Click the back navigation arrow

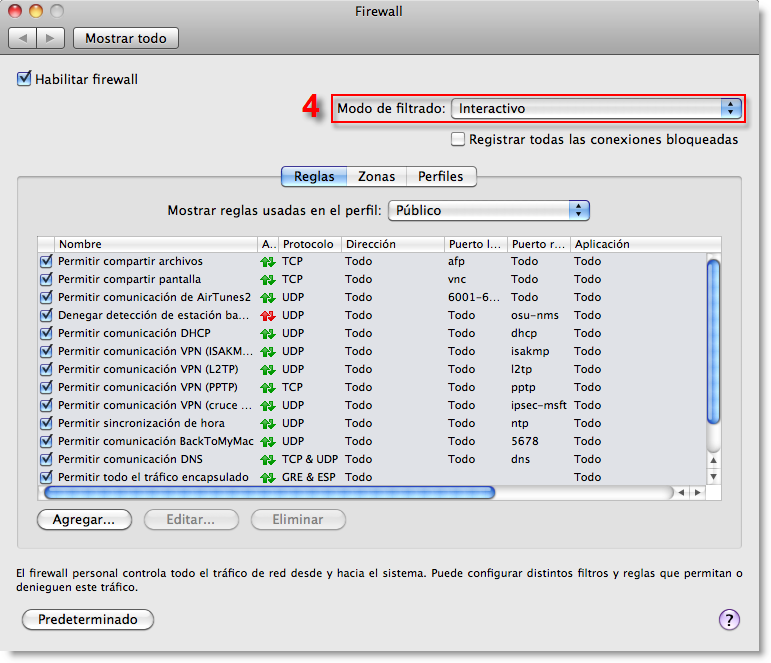24,38
